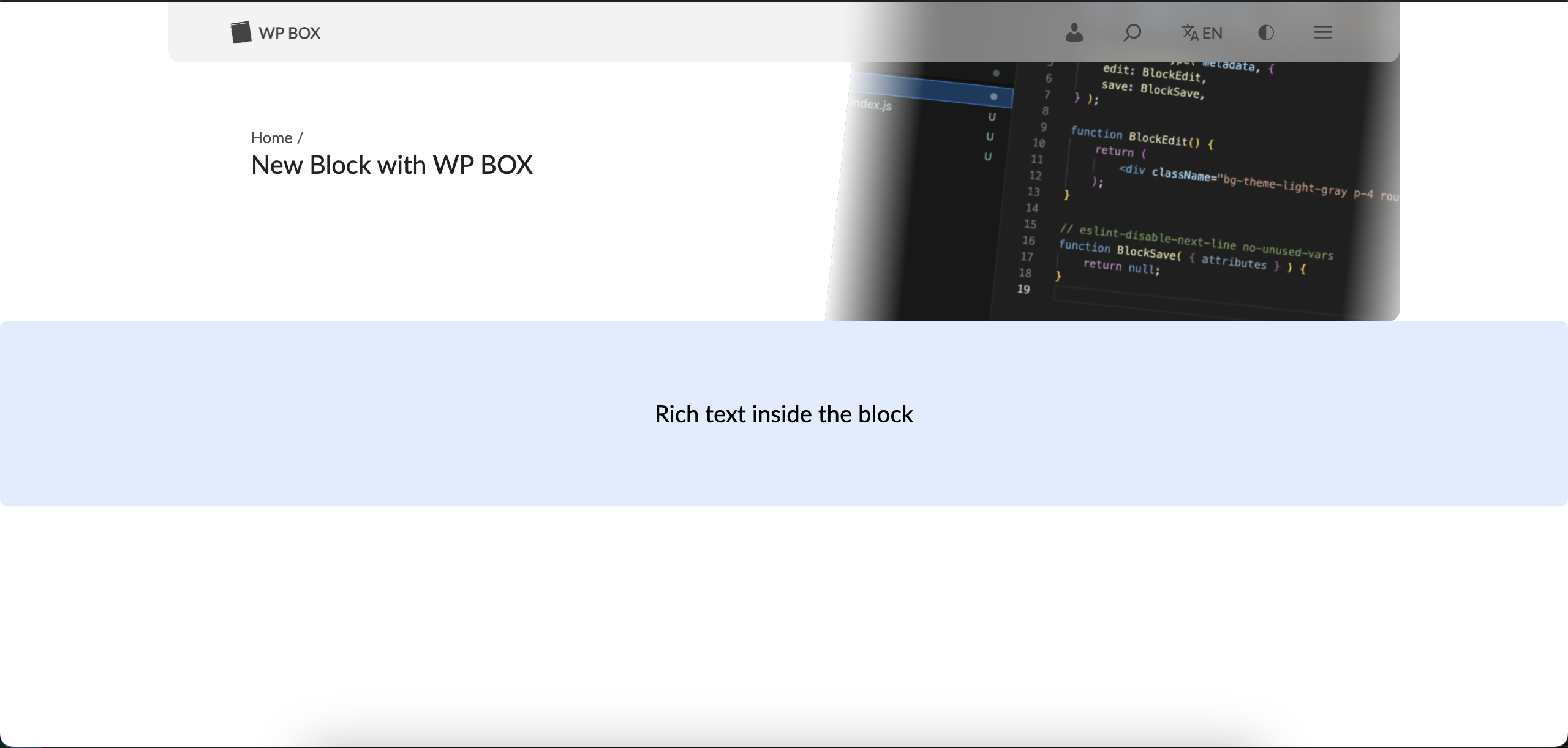The width and height of the screenshot is (1568, 748).
Task: Open the user account icon
Action: 1074,32
